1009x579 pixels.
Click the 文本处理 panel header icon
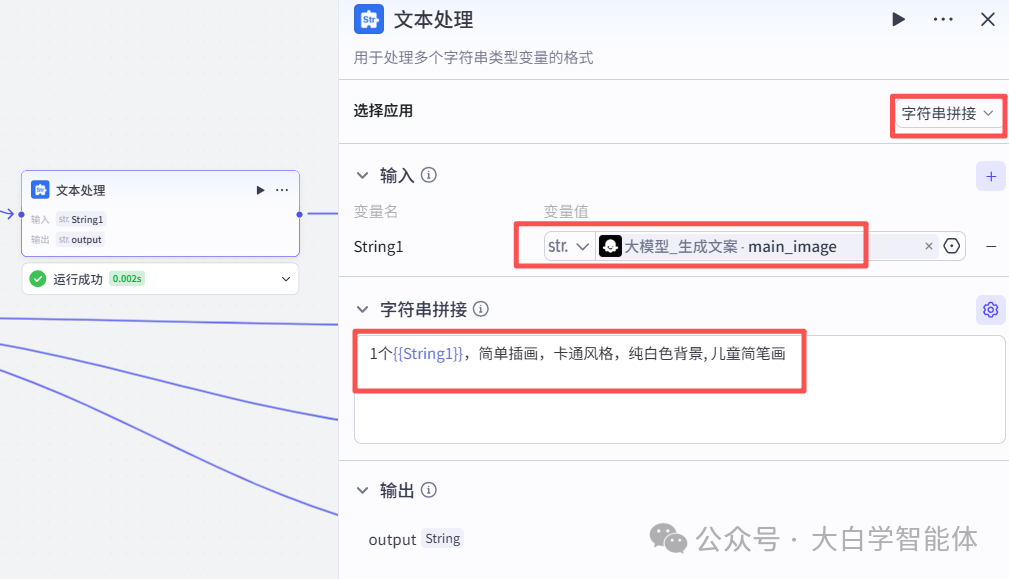pyautogui.click(x=369, y=19)
